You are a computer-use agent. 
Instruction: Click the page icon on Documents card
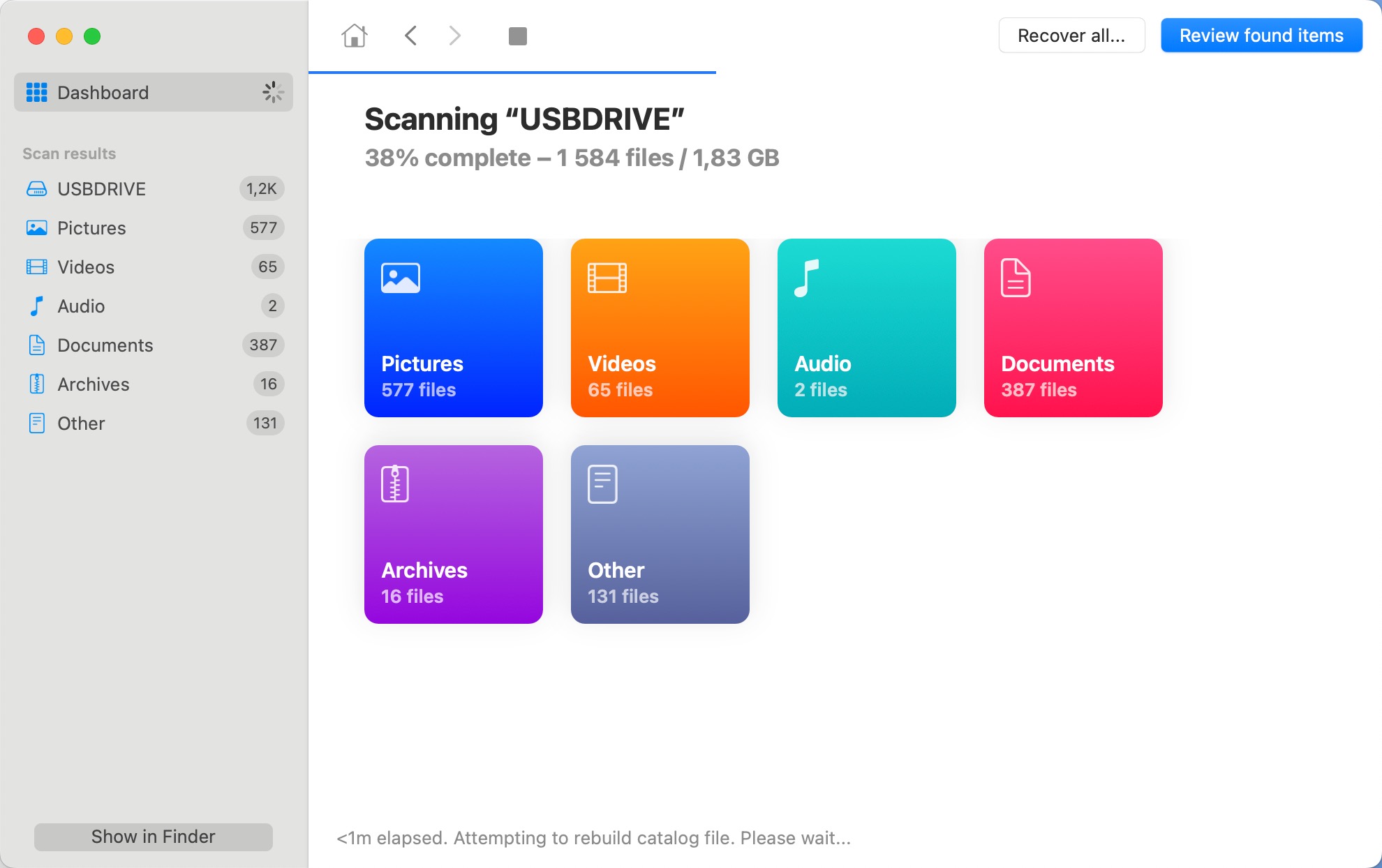pyautogui.click(x=1016, y=278)
